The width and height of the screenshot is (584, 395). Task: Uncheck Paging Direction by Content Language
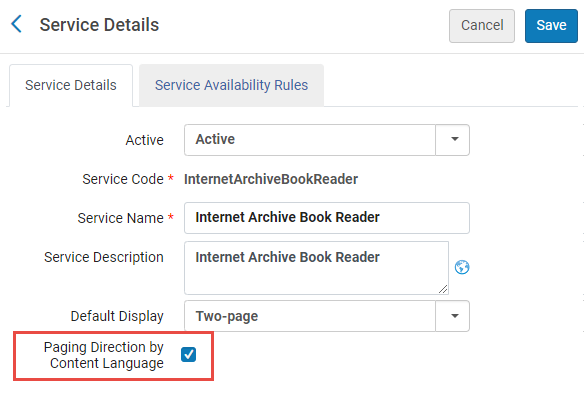point(188,354)
